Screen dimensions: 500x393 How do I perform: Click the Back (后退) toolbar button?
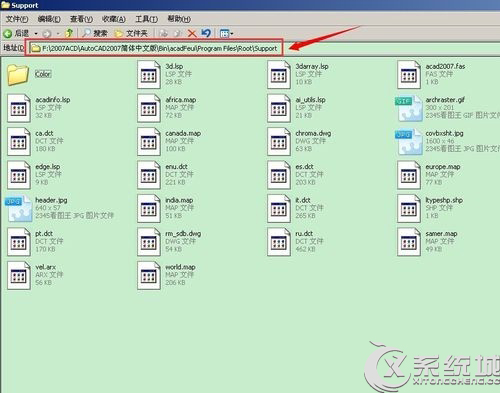(x=16, y=33)
